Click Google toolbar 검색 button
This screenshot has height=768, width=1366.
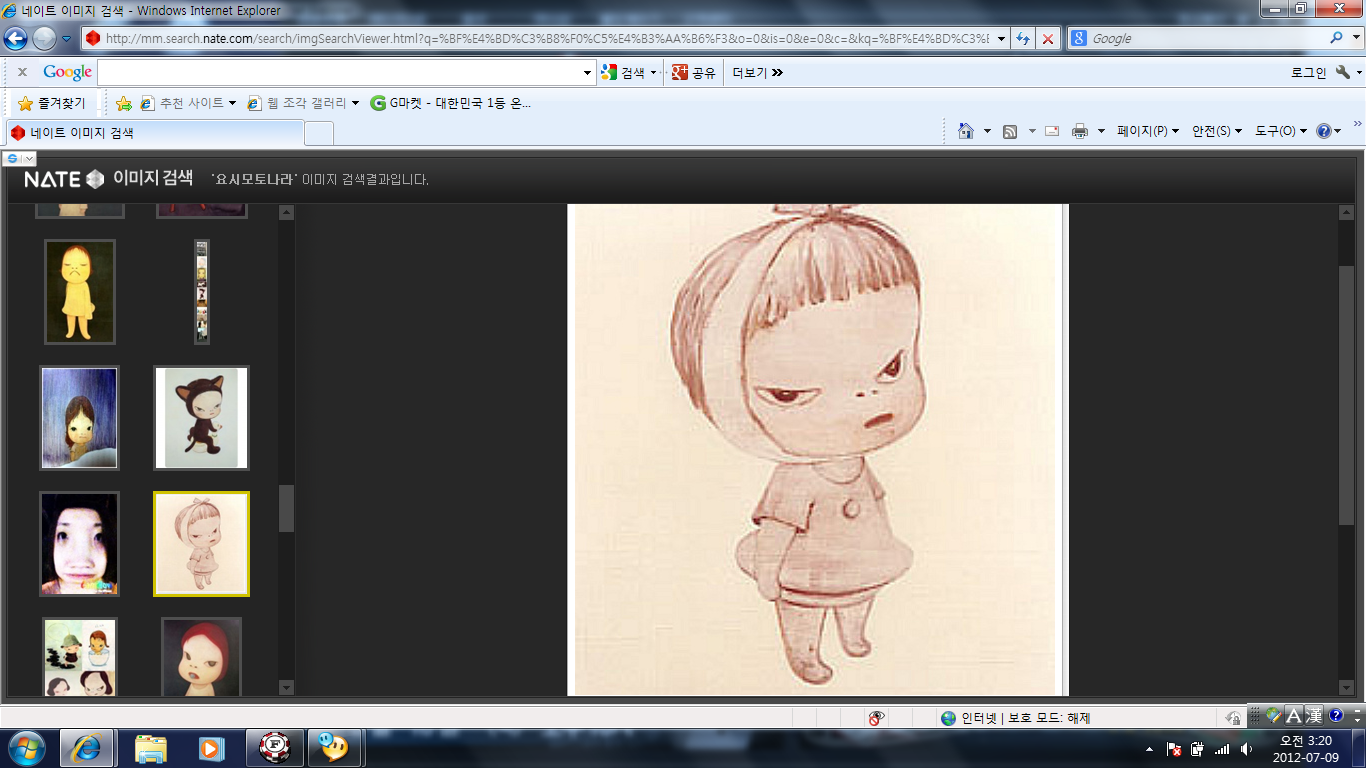623,72
